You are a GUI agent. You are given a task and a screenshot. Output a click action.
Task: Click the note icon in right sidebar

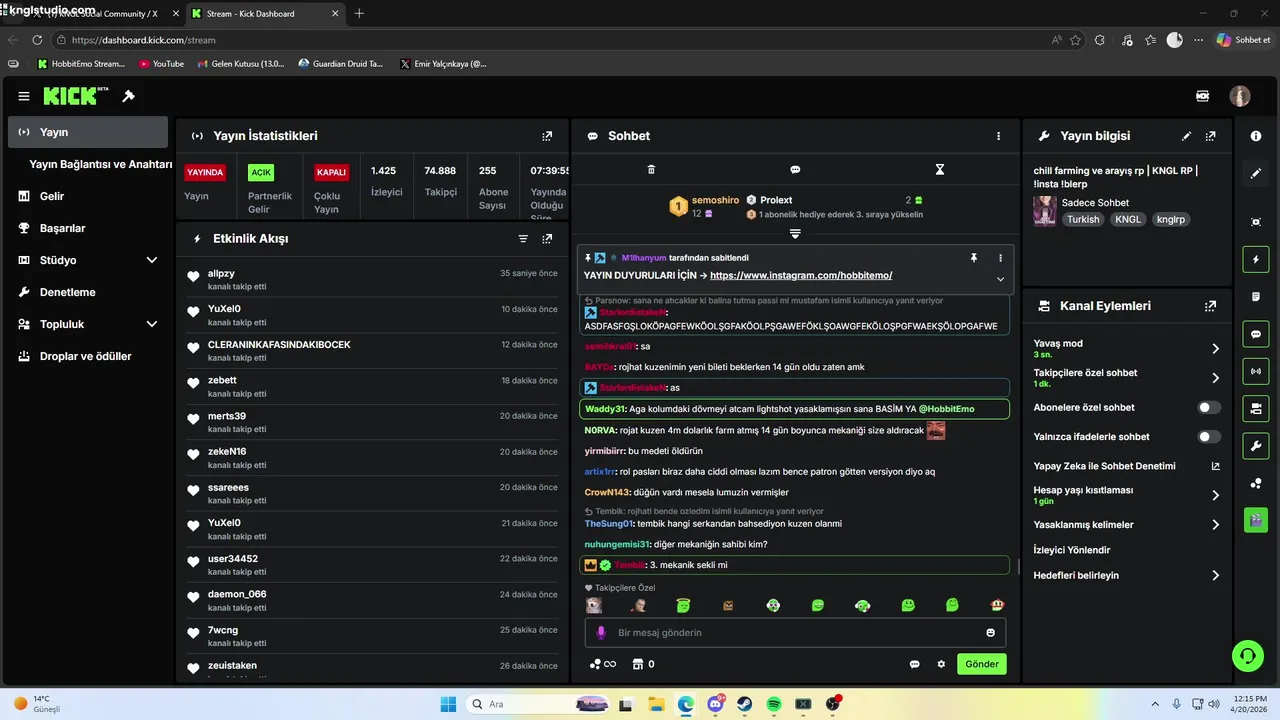tap(1256, 297)
